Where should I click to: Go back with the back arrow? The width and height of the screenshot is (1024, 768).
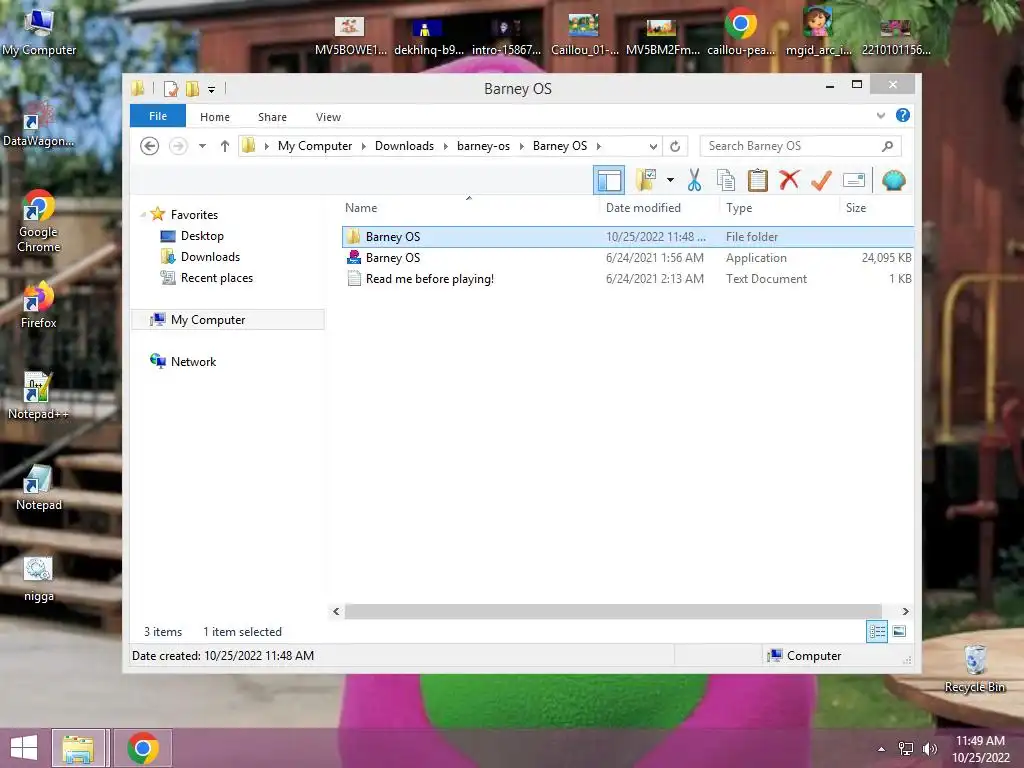coord(150,146)
